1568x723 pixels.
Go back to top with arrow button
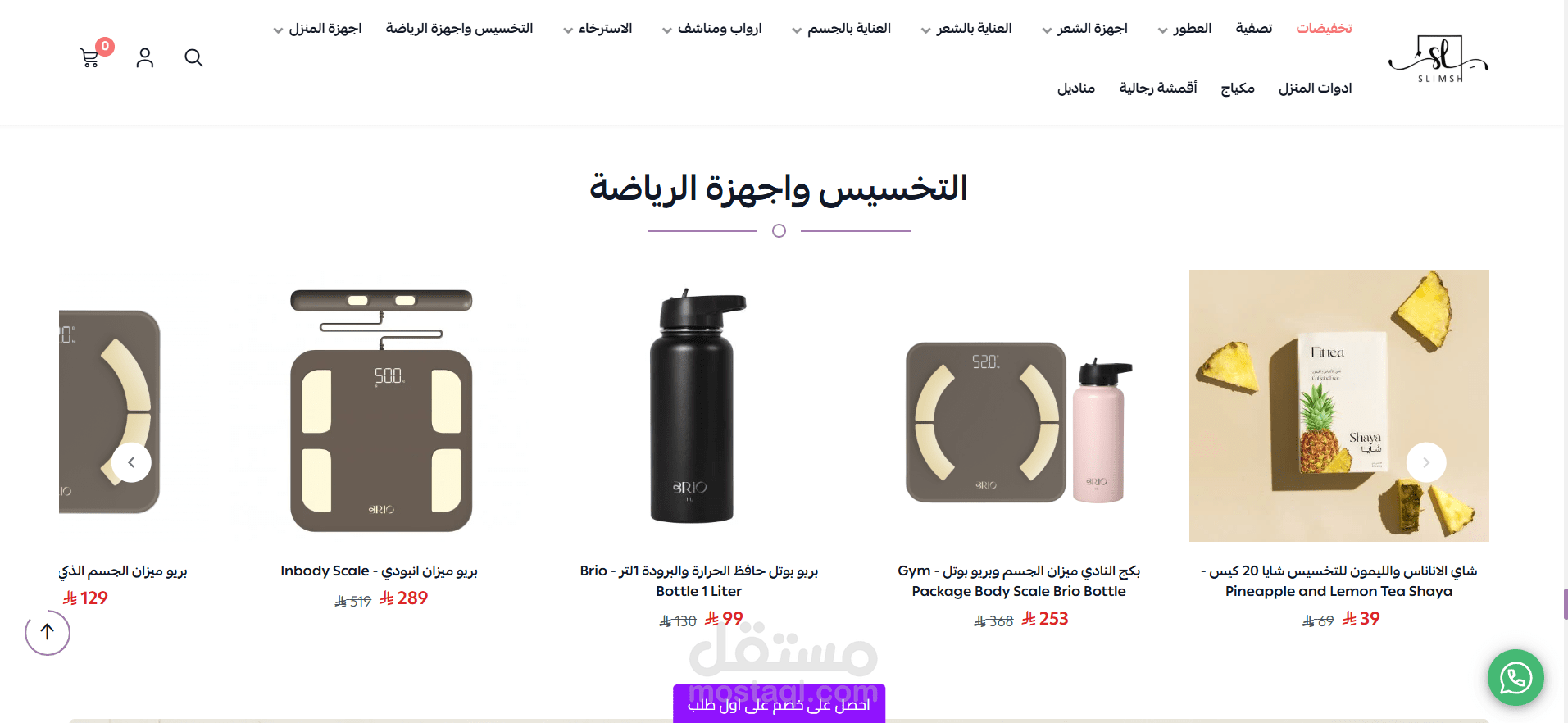tap(48, 632)
